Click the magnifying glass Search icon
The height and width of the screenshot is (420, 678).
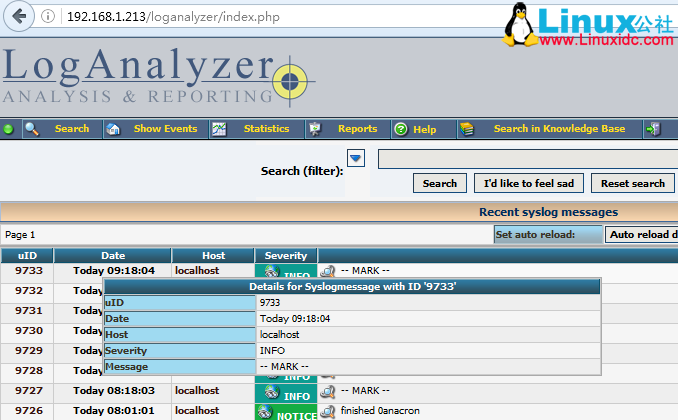pos(32,129)
